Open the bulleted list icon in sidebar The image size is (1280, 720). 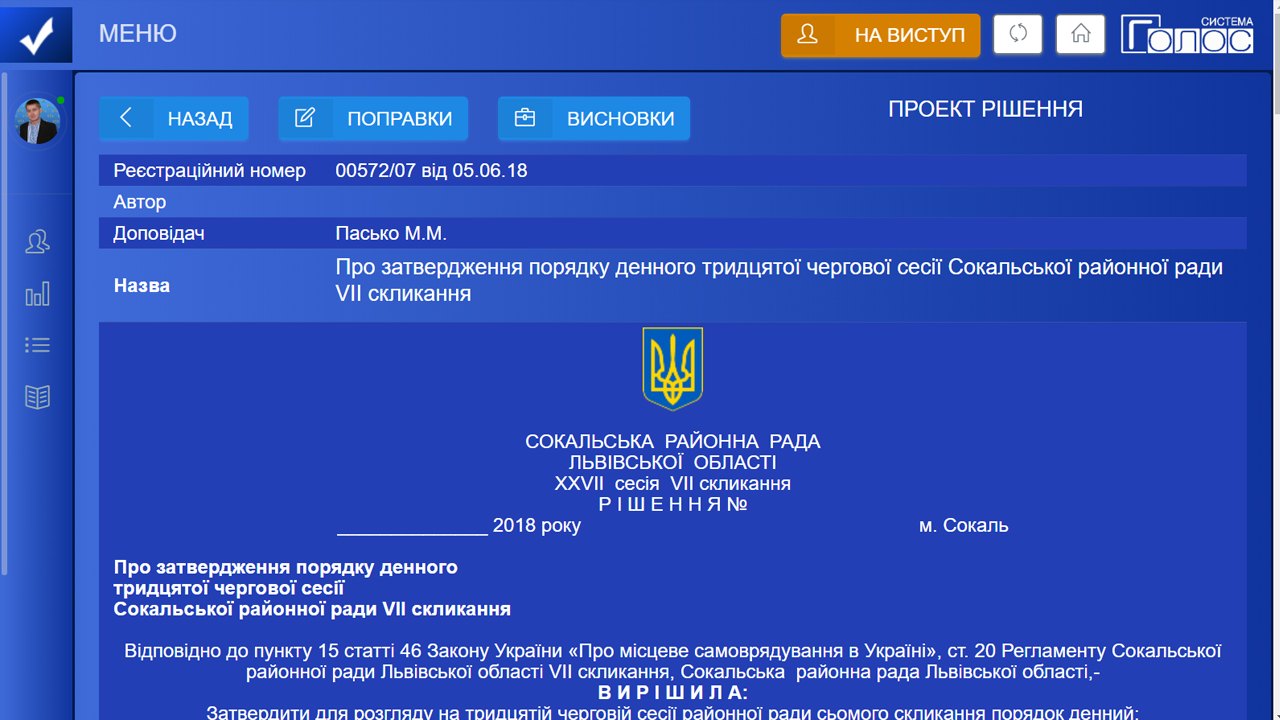coord(37,345)
